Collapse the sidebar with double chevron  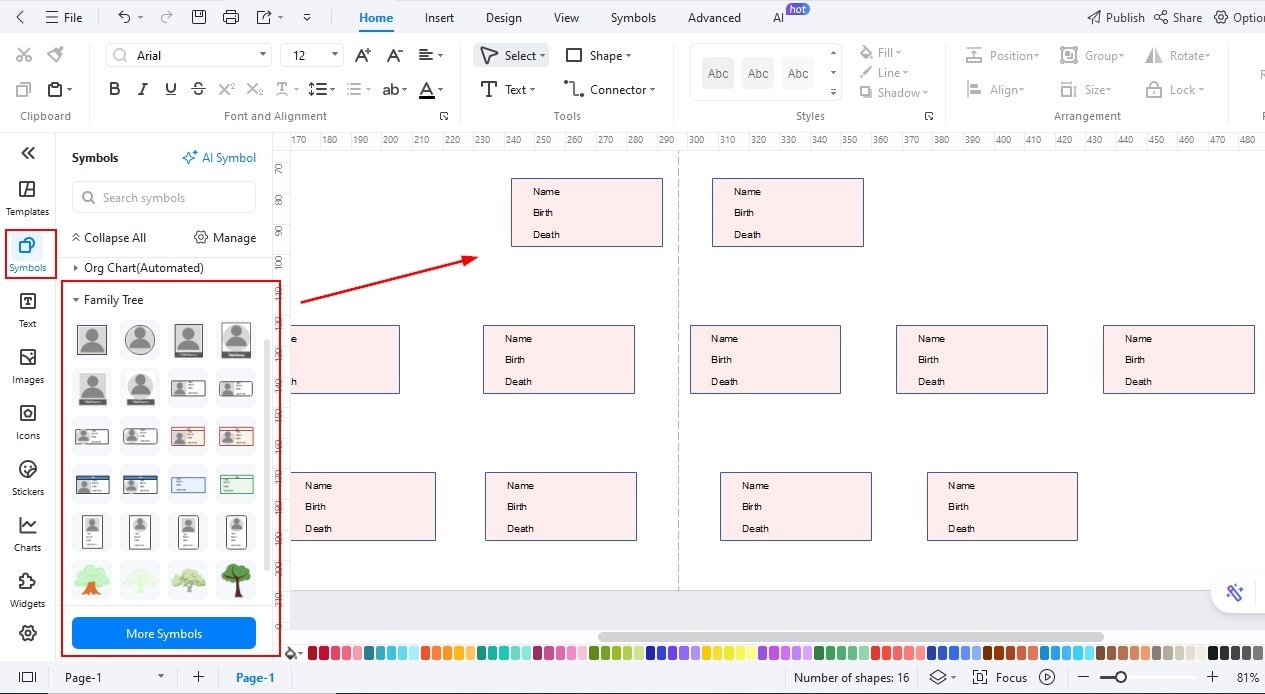coord(28,153)
